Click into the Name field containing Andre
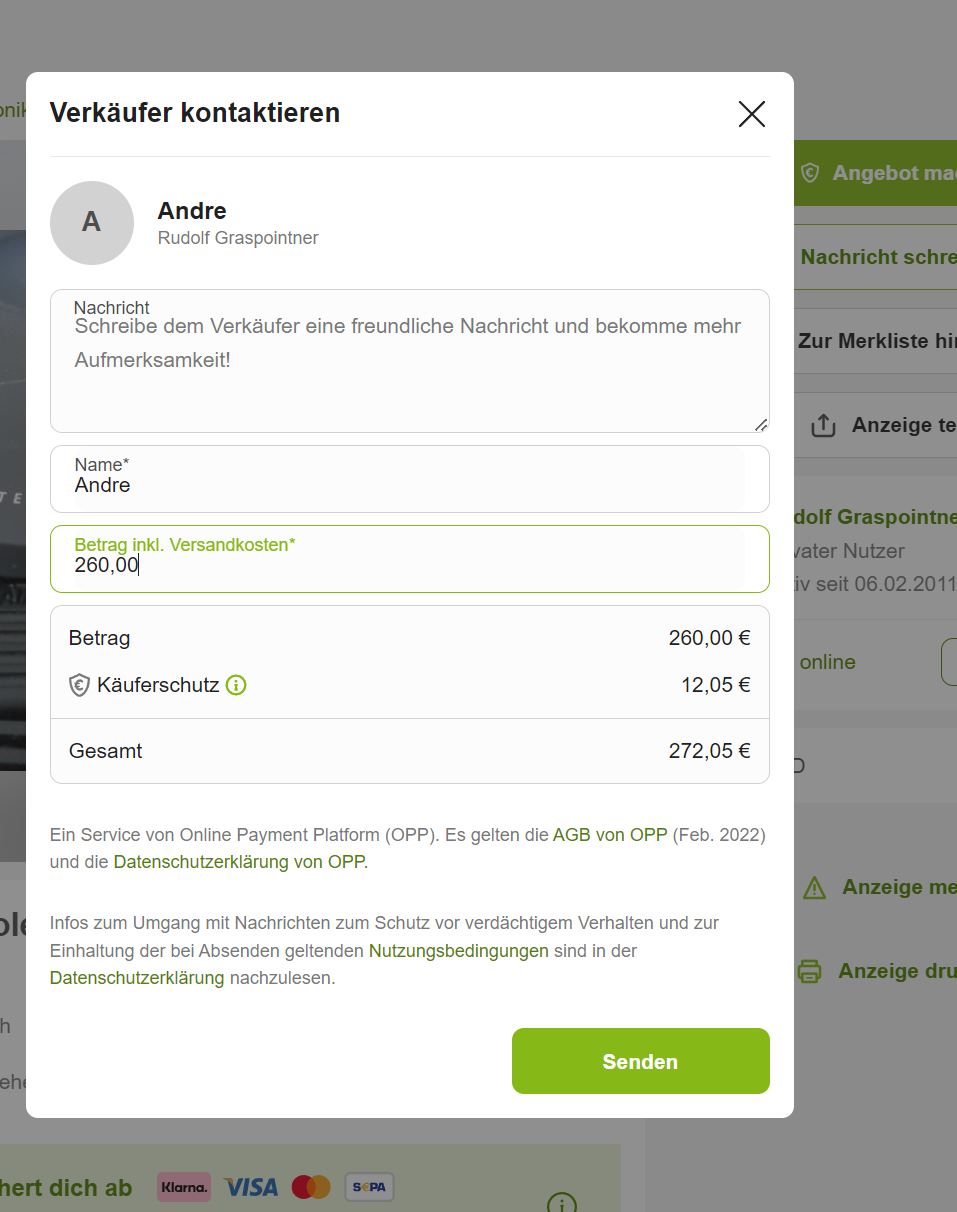 (408, 485)
